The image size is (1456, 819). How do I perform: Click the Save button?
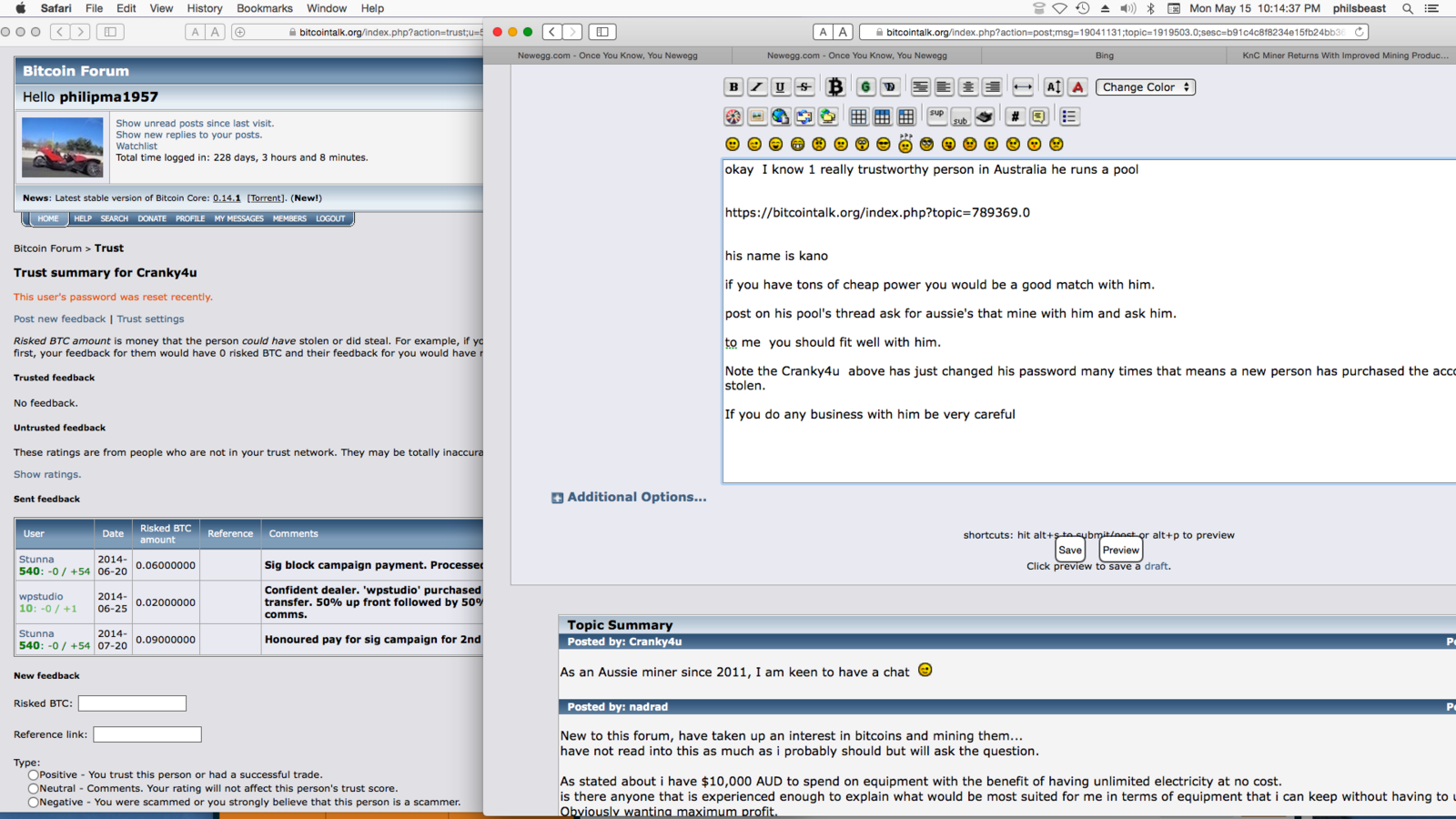point(1070,550)
